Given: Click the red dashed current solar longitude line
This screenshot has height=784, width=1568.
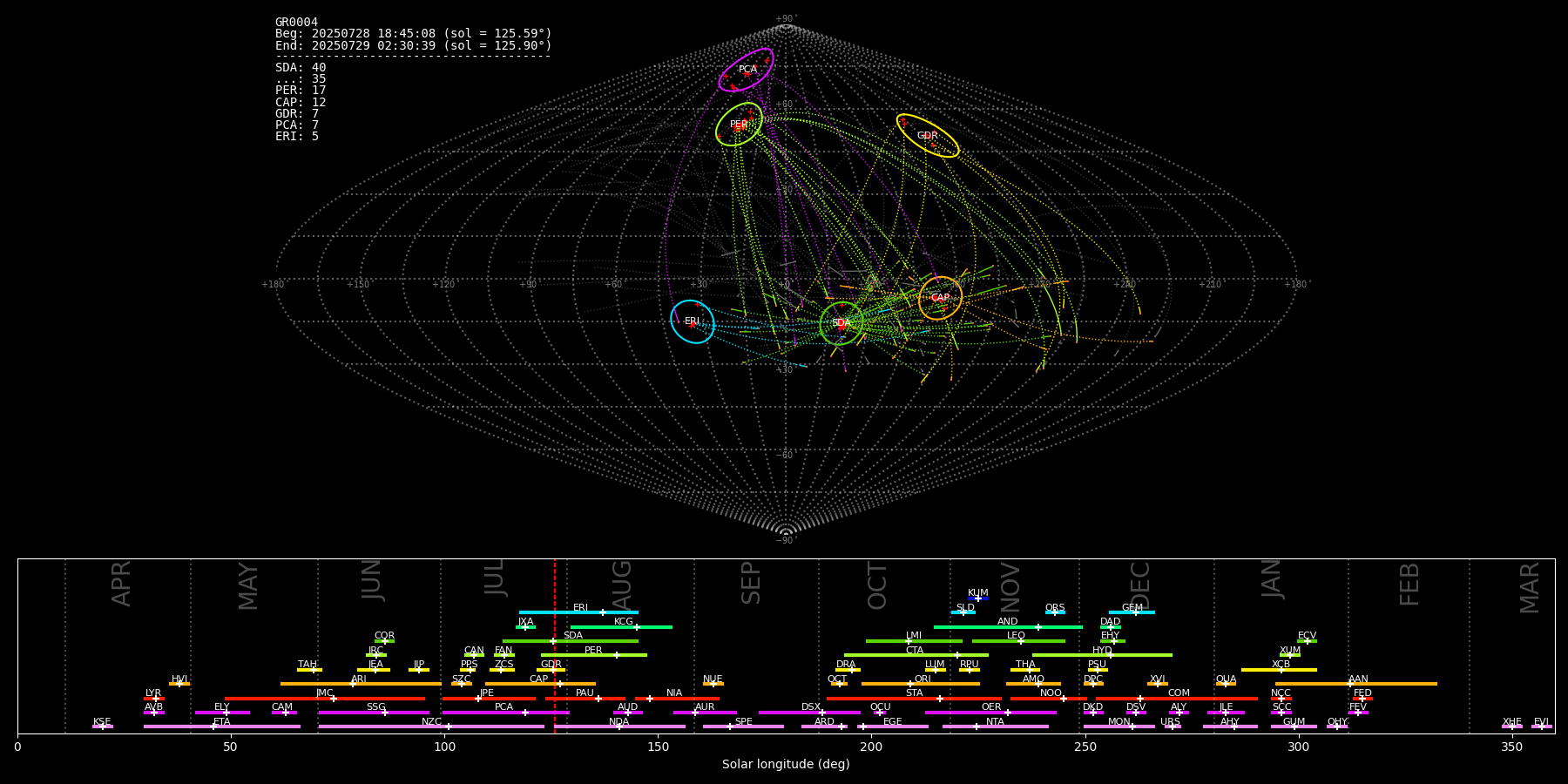Looking at the screenshot, I should [555, 645].
